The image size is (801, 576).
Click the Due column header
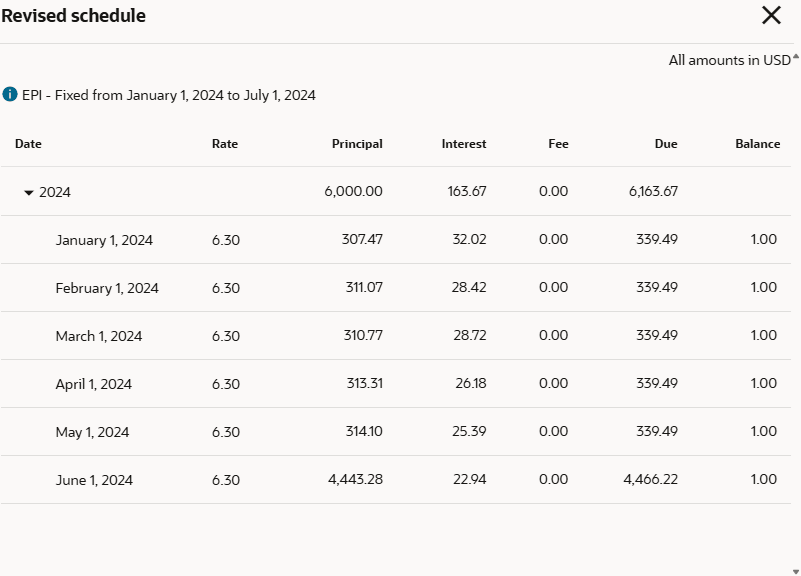pos(666,144)
